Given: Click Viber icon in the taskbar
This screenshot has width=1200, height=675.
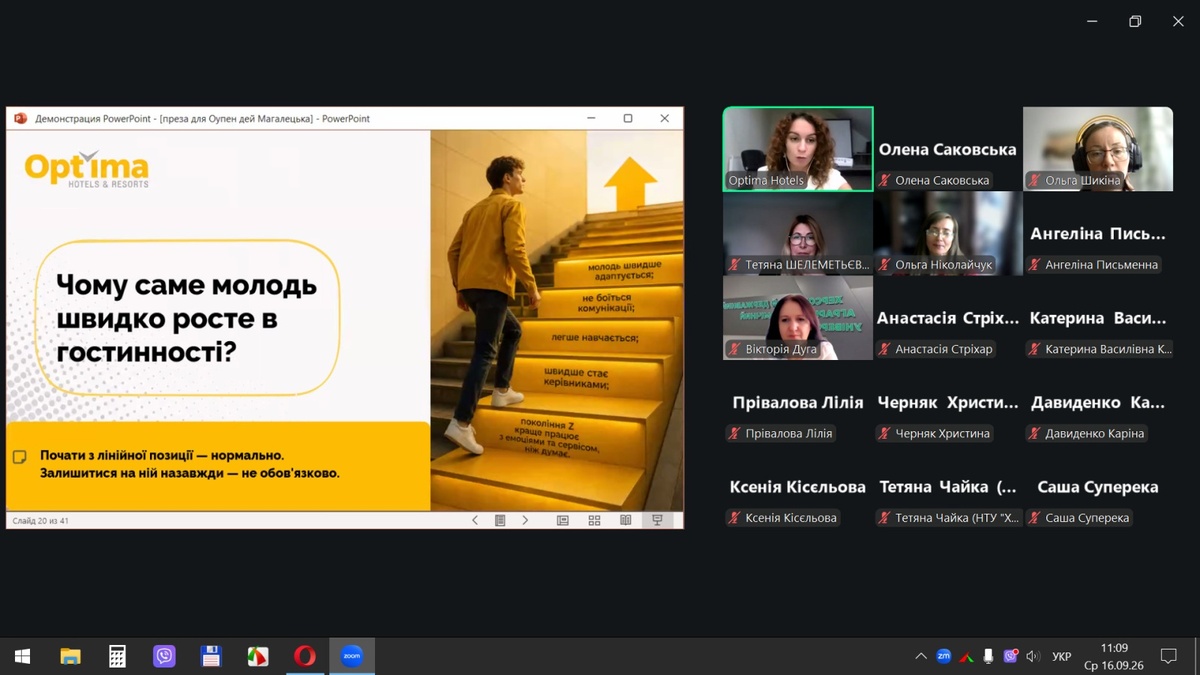Looking at the screenshot, I should tap(164, 656).
